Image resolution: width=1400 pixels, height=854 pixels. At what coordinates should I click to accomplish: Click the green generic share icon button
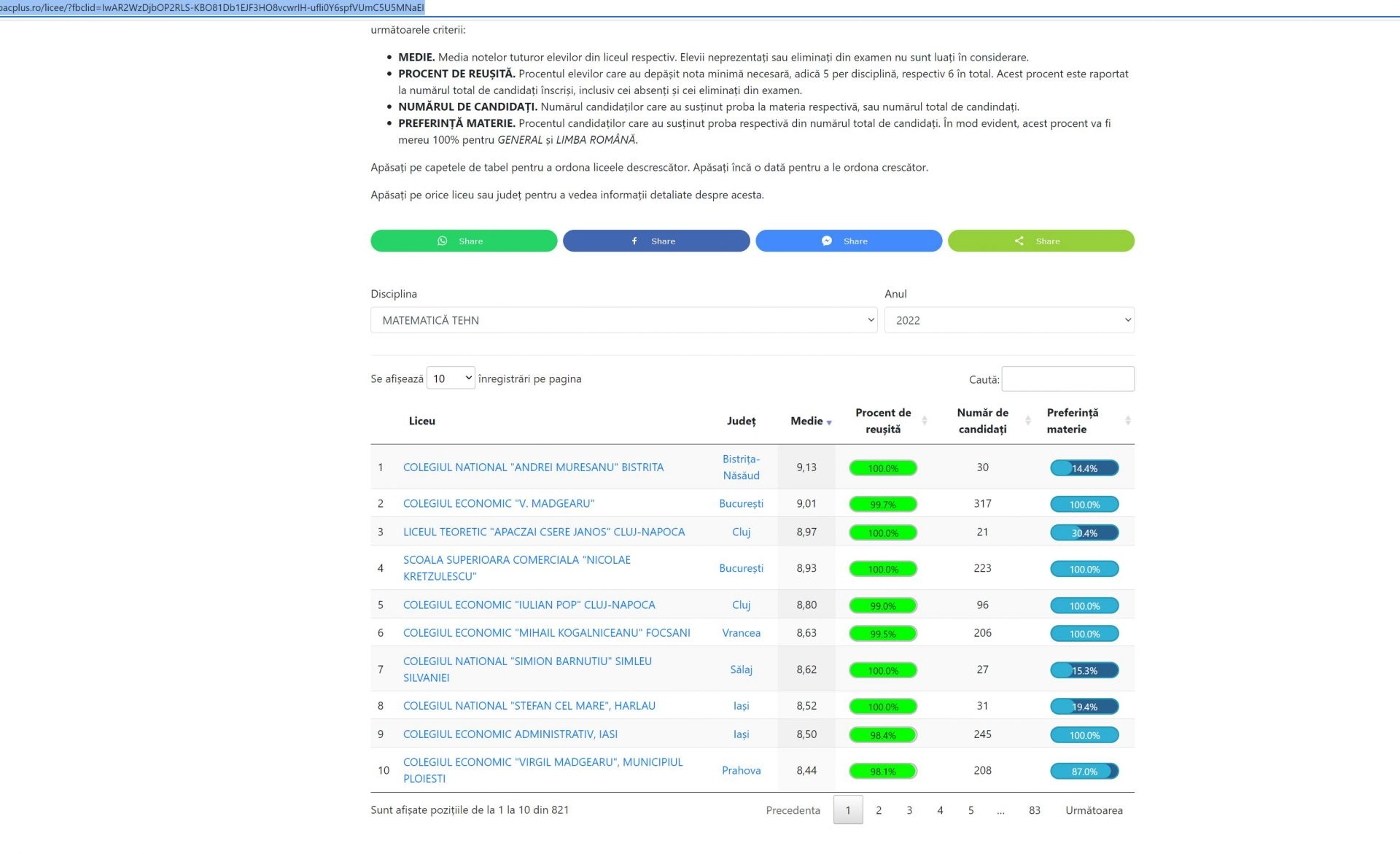(x=1041, y=241)
